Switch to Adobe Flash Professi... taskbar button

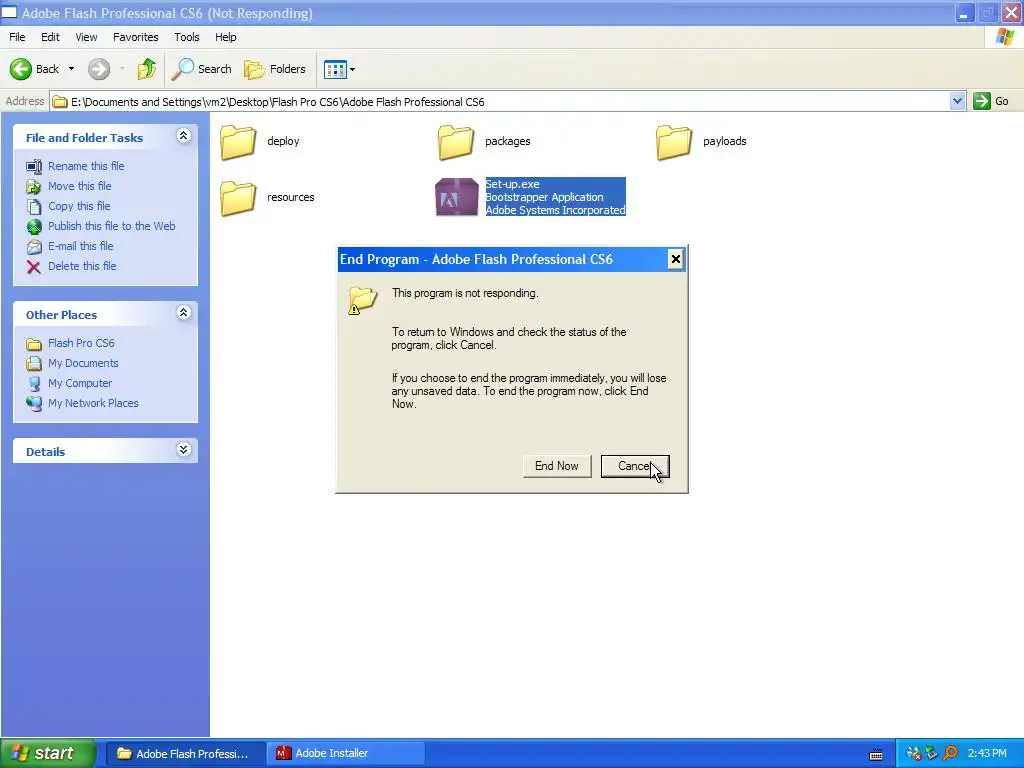185,754
